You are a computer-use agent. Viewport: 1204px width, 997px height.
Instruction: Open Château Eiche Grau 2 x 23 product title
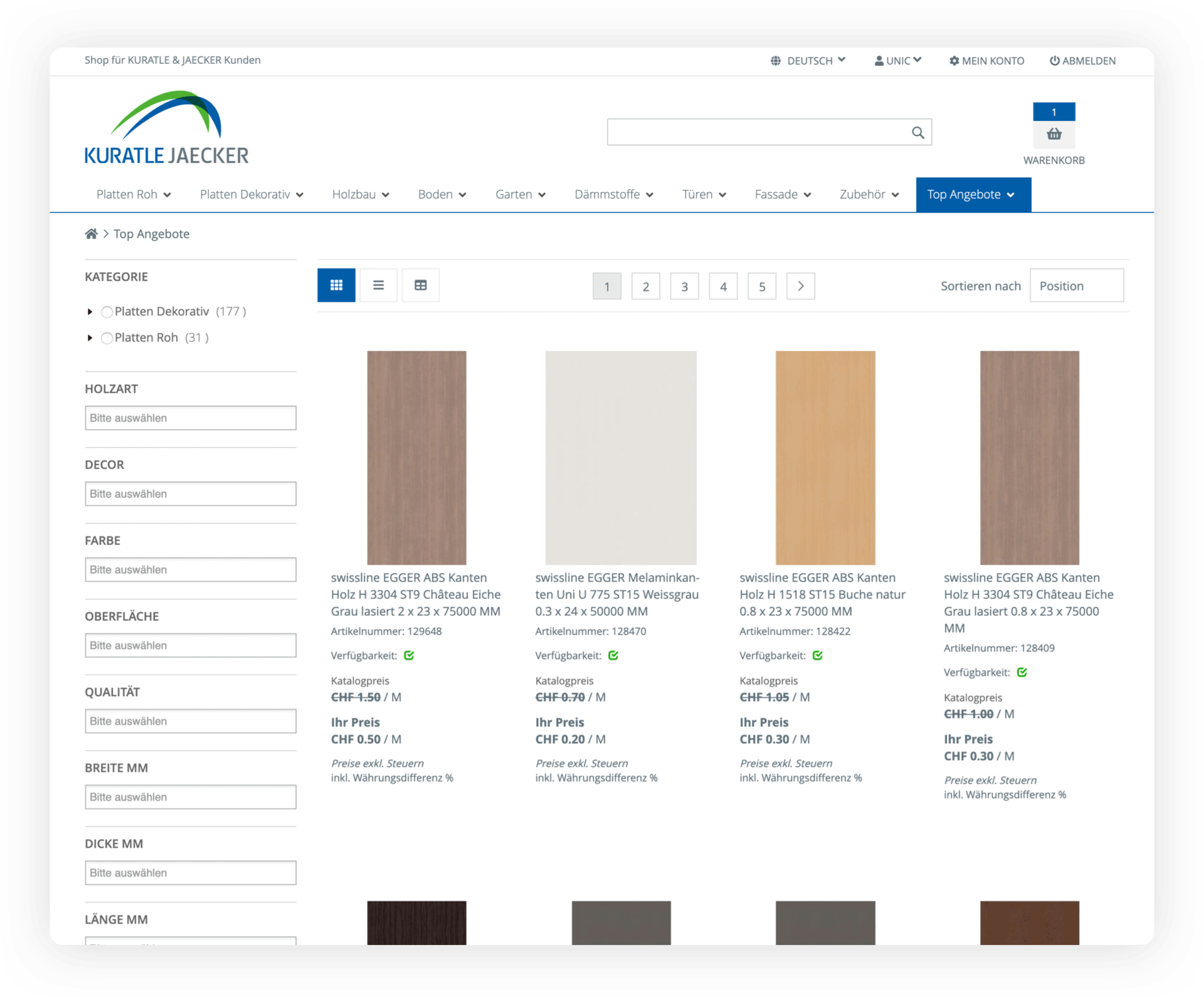416,594
